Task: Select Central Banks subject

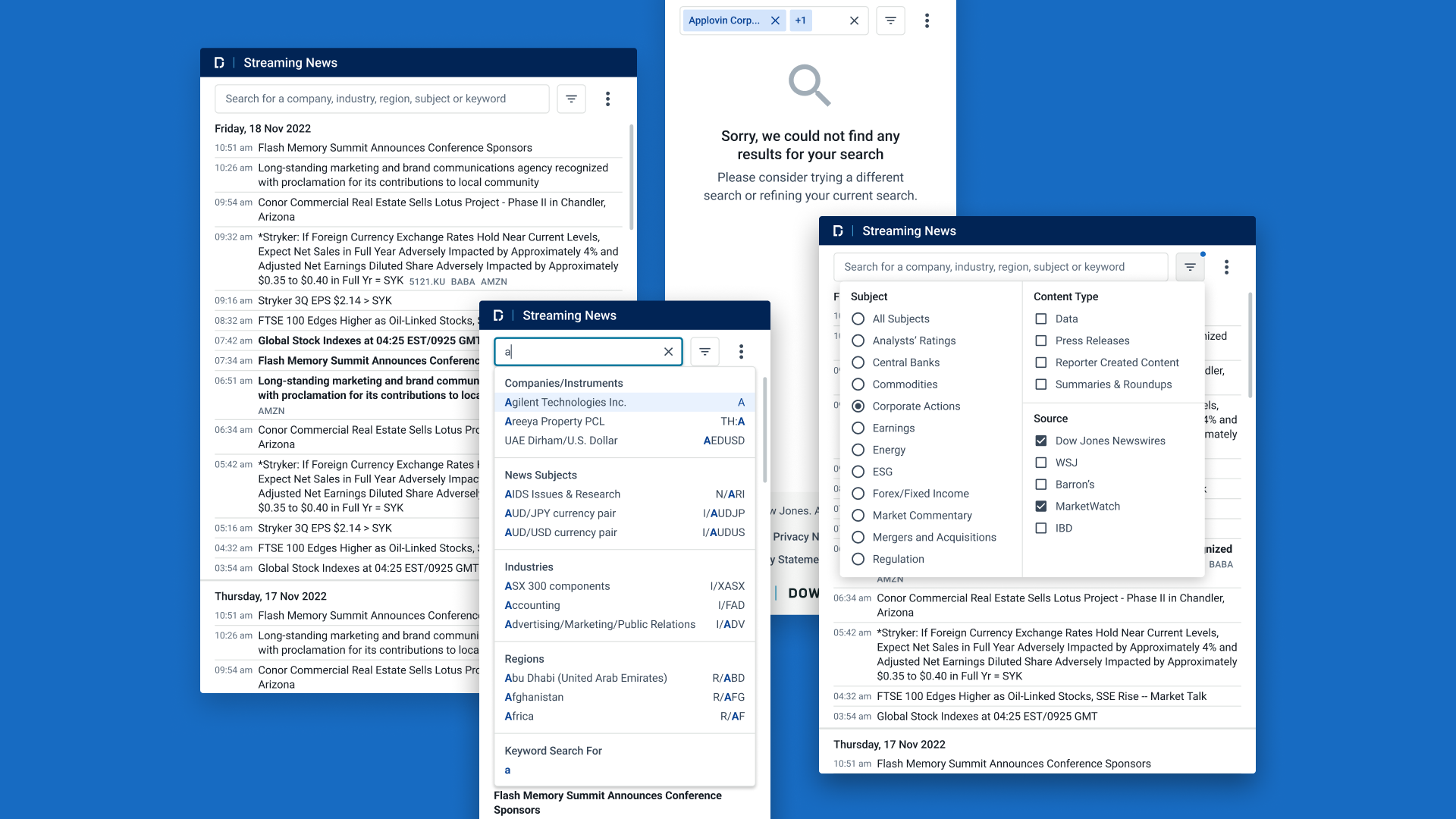Action: (x=858, y=362)
